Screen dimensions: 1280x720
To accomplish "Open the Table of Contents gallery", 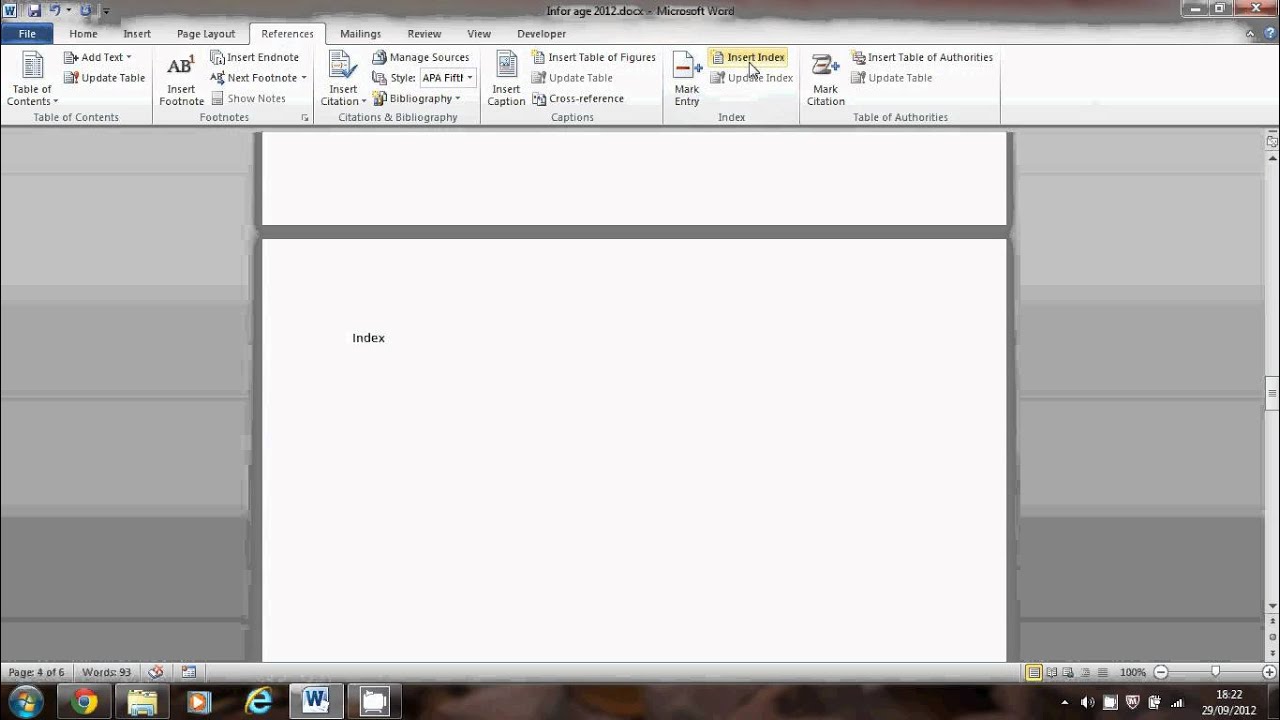I will pyautogui.click(x=33, y=79).
